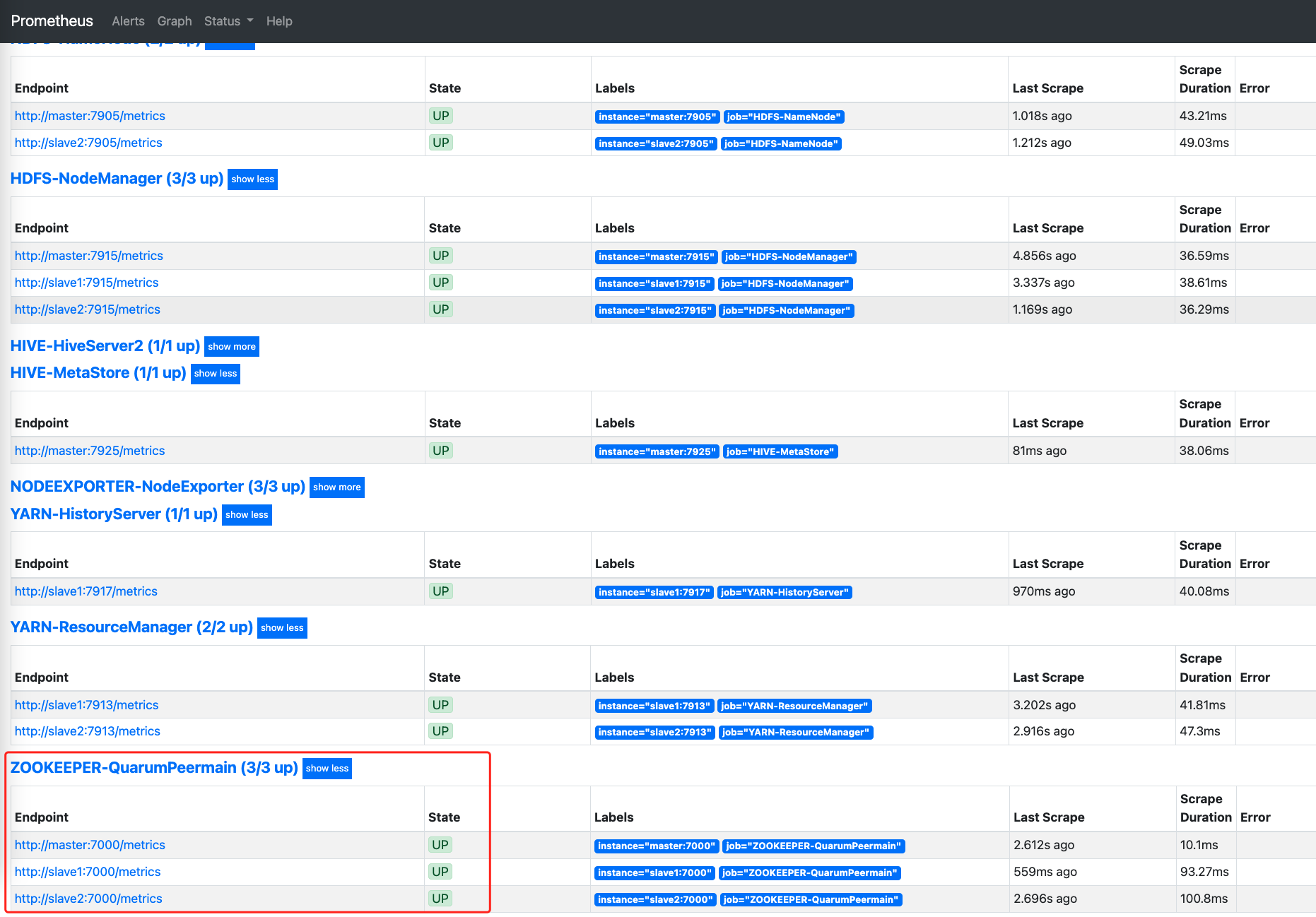Select the '970ms ago' last scrape value

point(1044,591)
